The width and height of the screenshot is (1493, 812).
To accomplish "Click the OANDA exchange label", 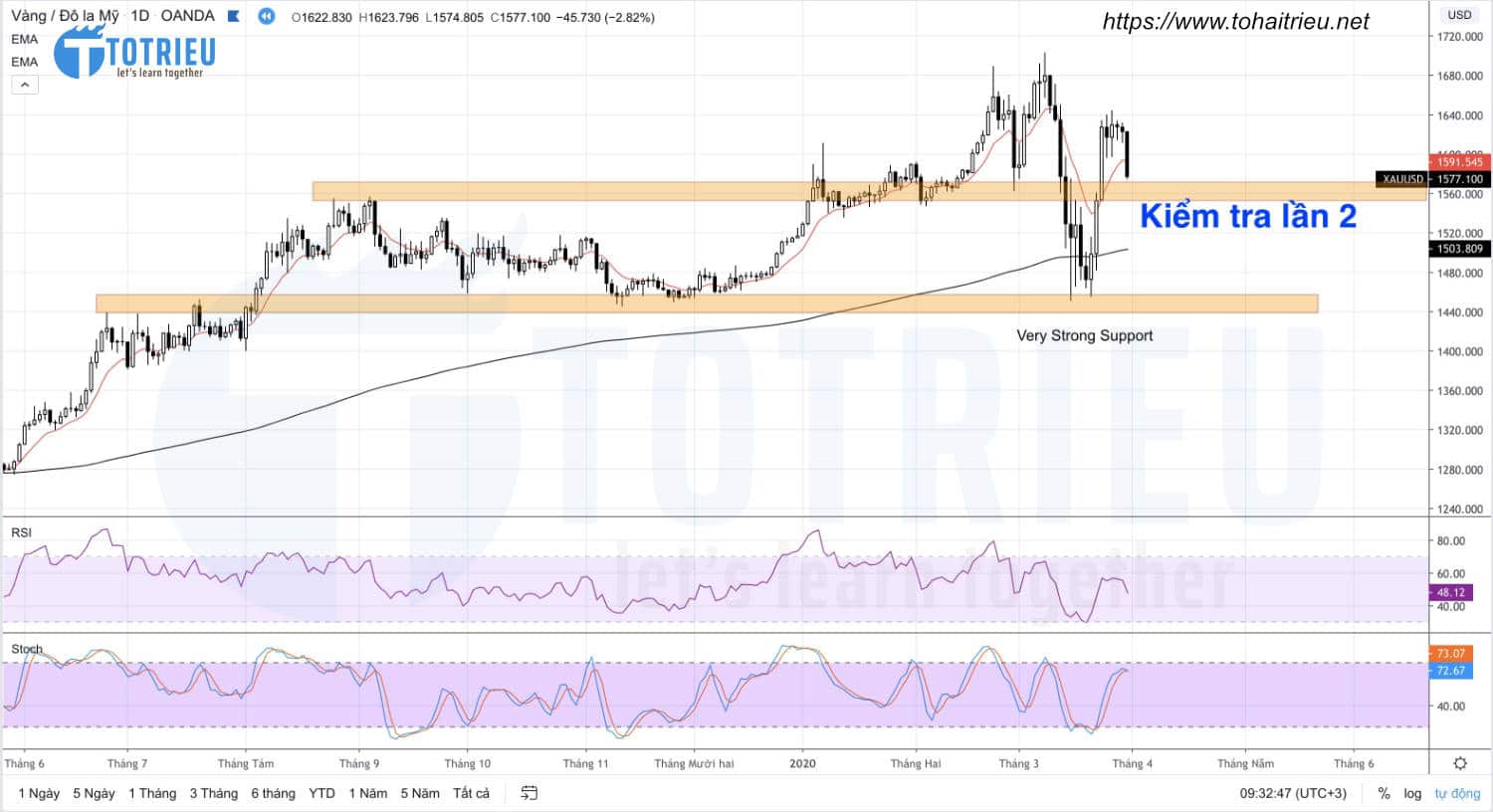I will (x=188, y=16).
